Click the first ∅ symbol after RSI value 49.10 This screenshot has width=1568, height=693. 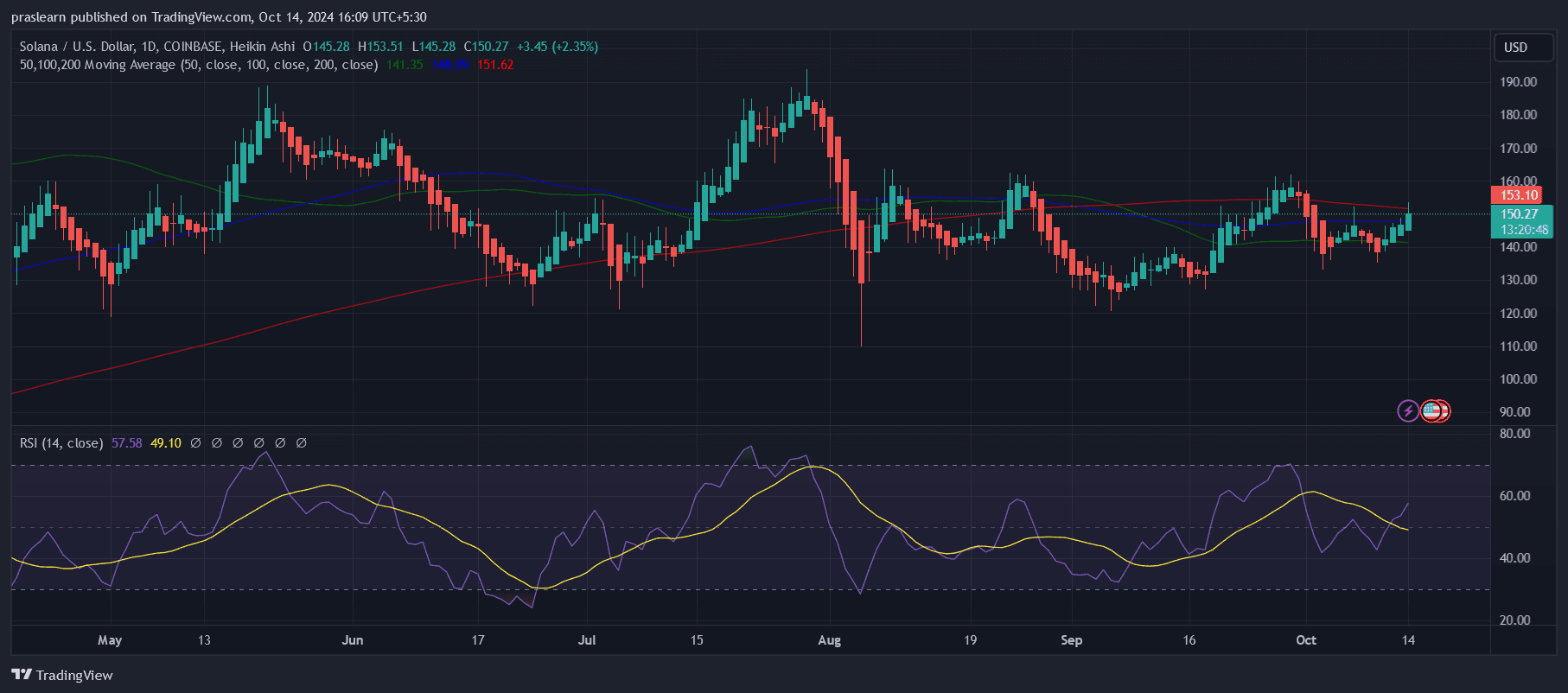coord(195,443)
